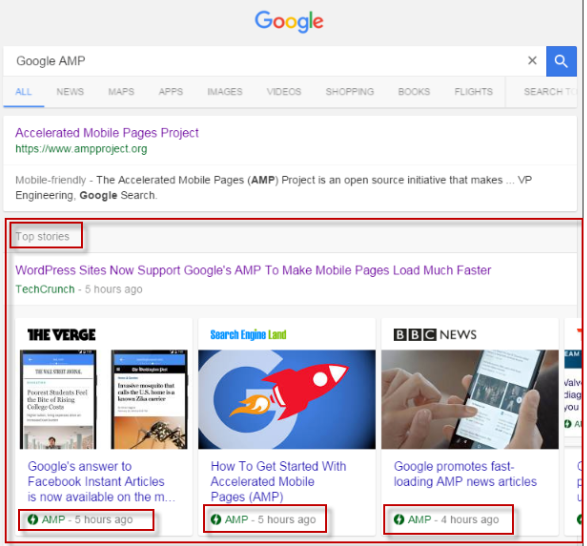Open the BOOKS tab
Screen dimensions: 587x546
[414, 92]
